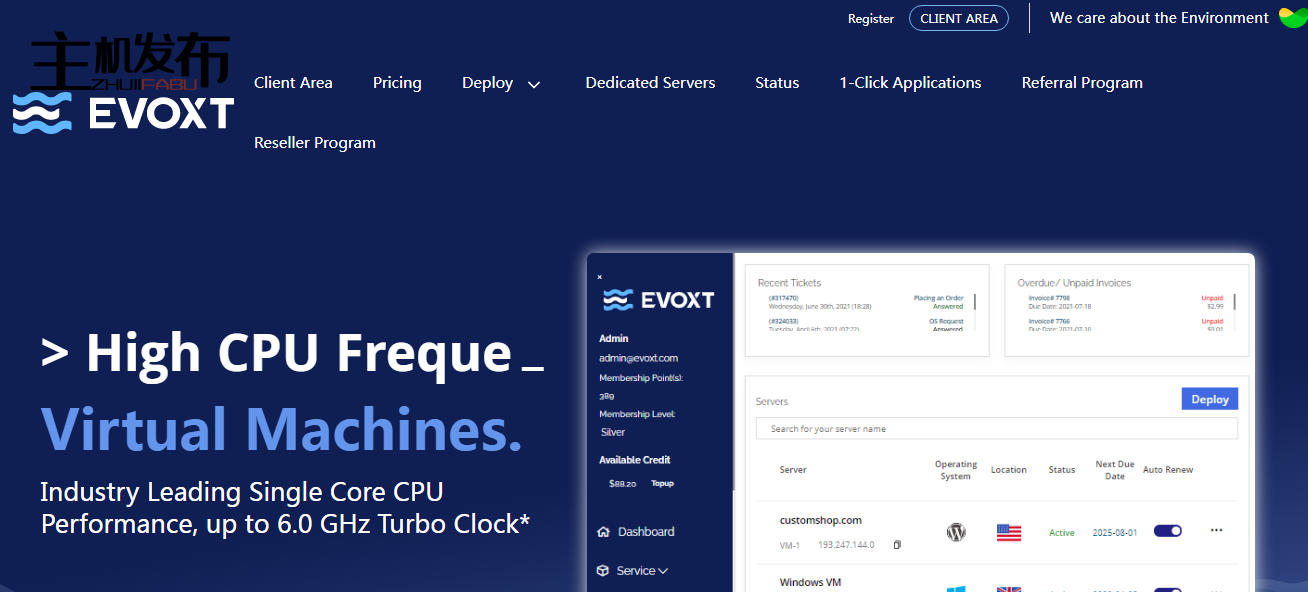Copy the customshop.com server IP address
Screen dimensions: 1308x592
pos(897,545)
